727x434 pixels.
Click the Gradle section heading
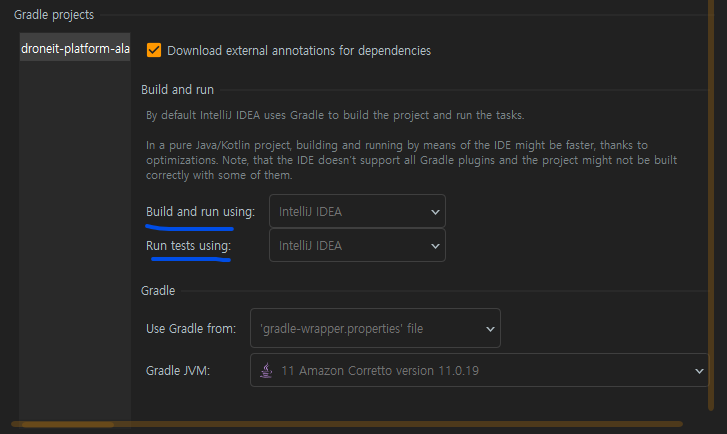click(158, 291)
